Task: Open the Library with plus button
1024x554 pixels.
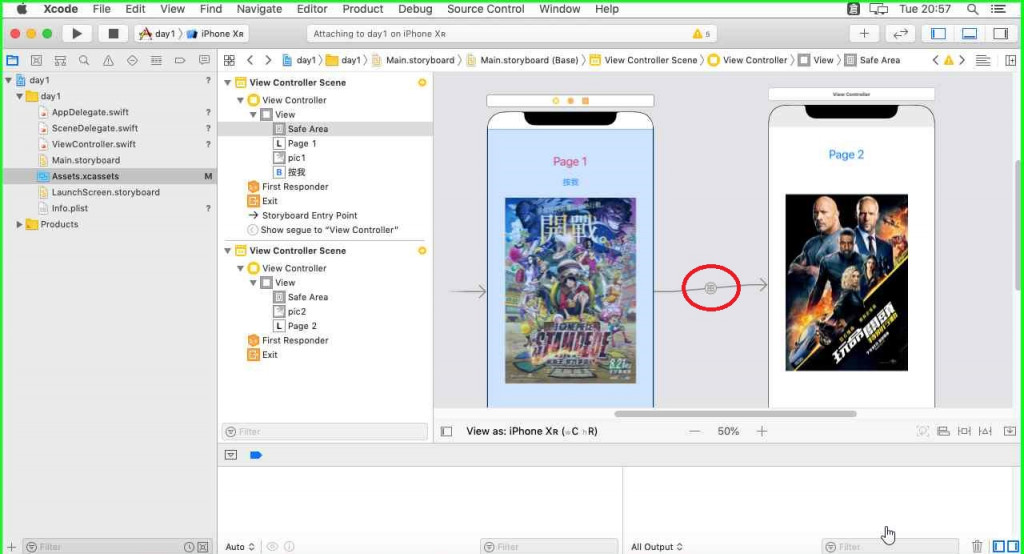Action: (864, 33)
